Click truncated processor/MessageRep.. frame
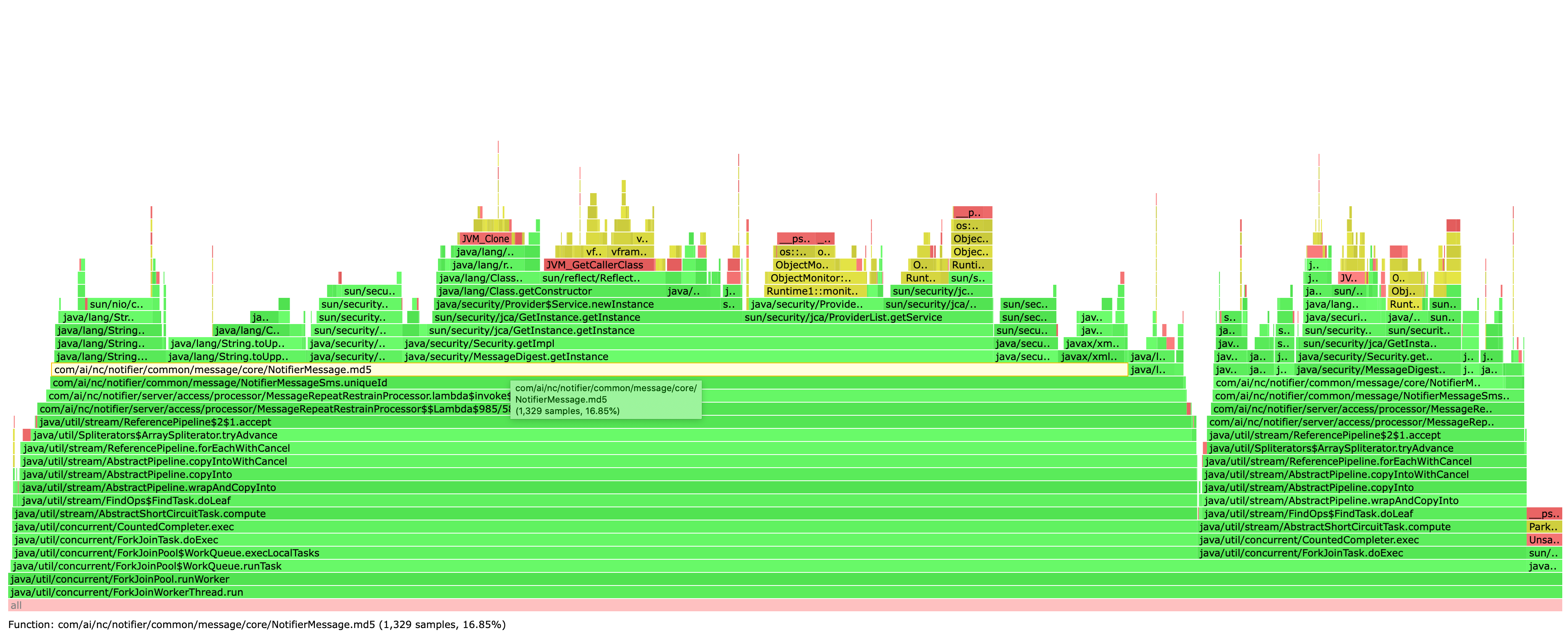1568x635 pixels. tap(1366, 422)
